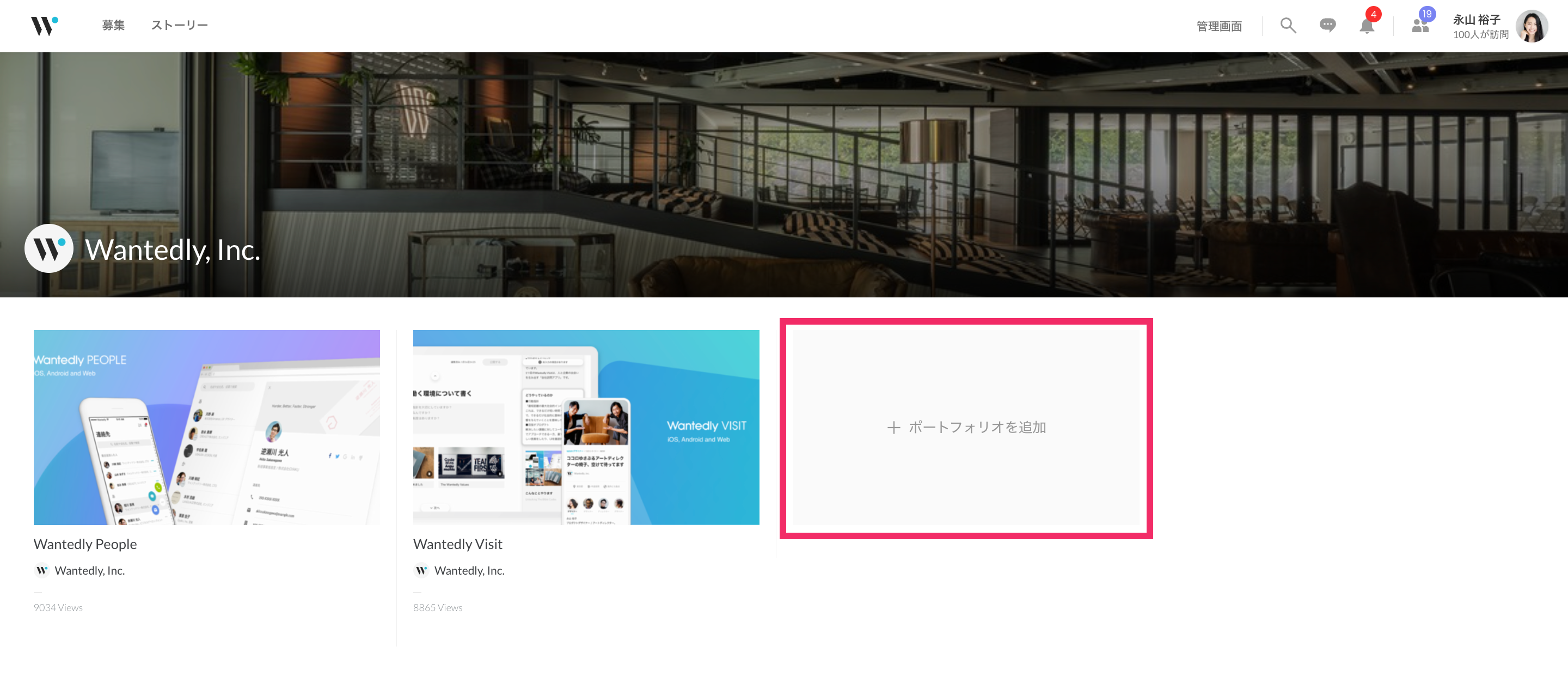Click Wantedly, Inc. under Wantedly People
Screen dimensions: 1568x695
(89, 571)
